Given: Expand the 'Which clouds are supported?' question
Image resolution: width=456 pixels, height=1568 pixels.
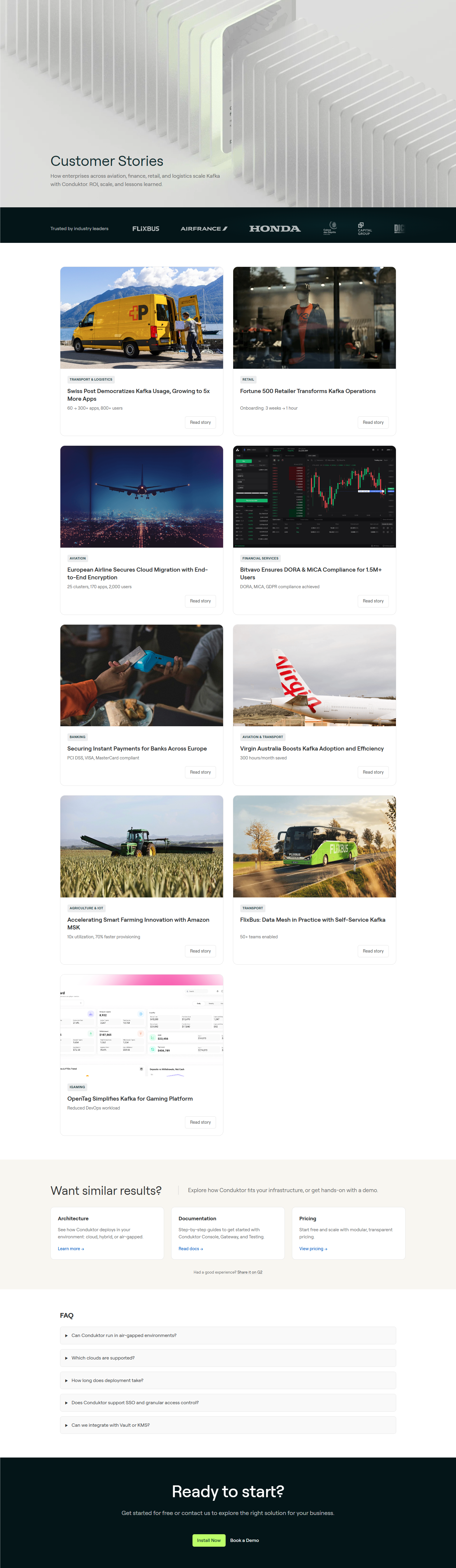Looking at the screenshot, I should 228,1357.
